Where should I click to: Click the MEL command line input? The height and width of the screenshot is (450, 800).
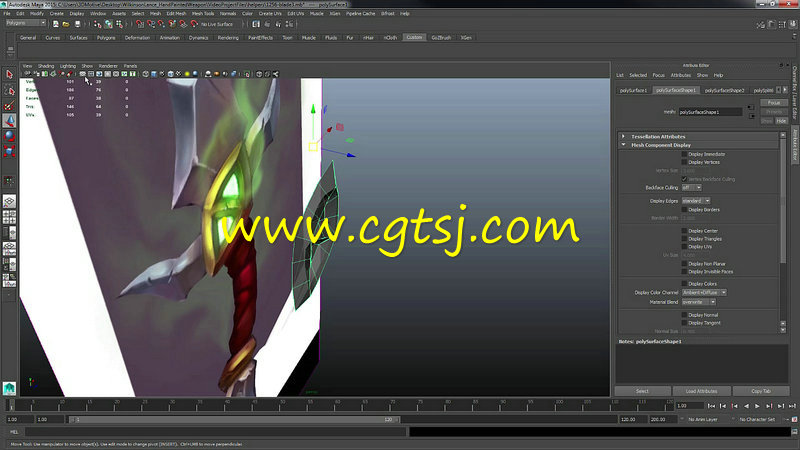click(215, 432)
